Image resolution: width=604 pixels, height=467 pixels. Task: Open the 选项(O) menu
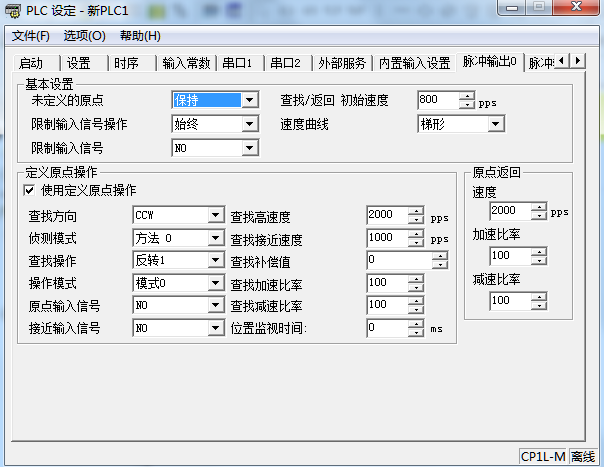(84, 36)
